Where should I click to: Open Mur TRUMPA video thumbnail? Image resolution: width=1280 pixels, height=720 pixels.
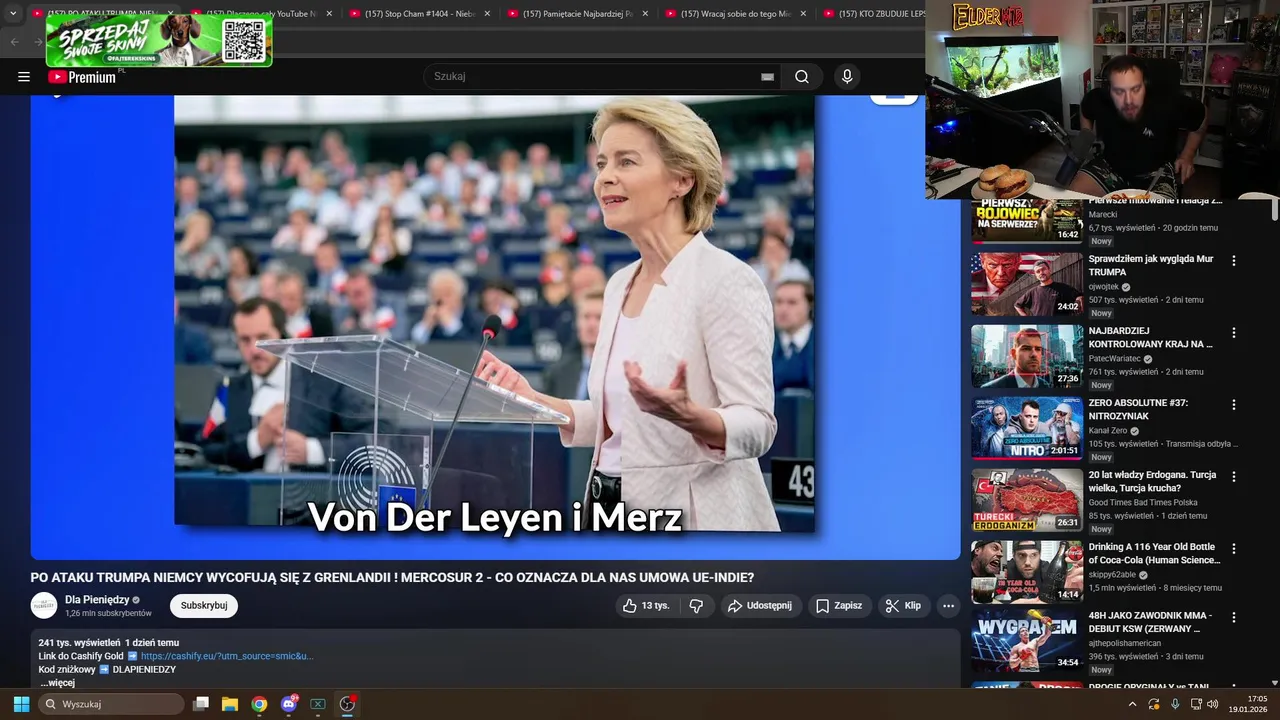pos(1027,284)
